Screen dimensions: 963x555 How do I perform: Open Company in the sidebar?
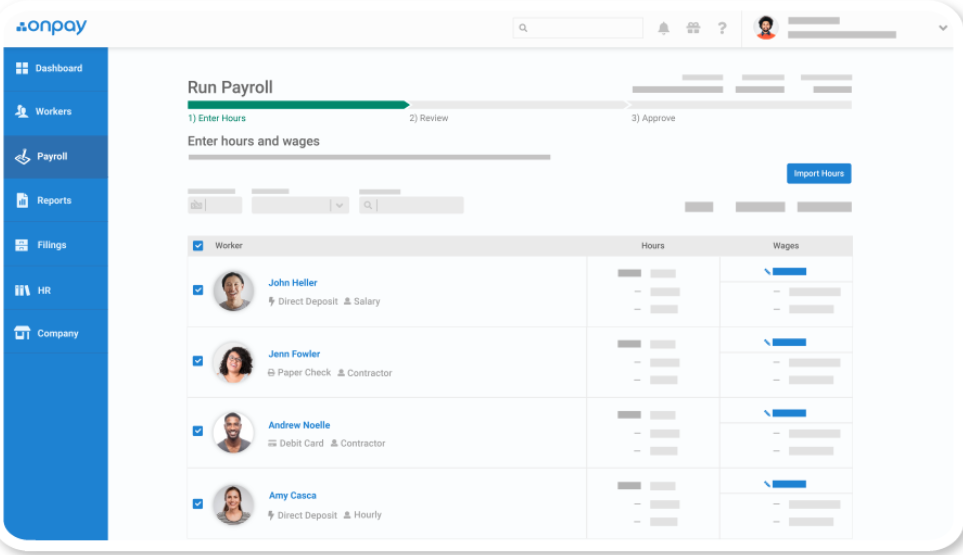(x=56, y=333)
